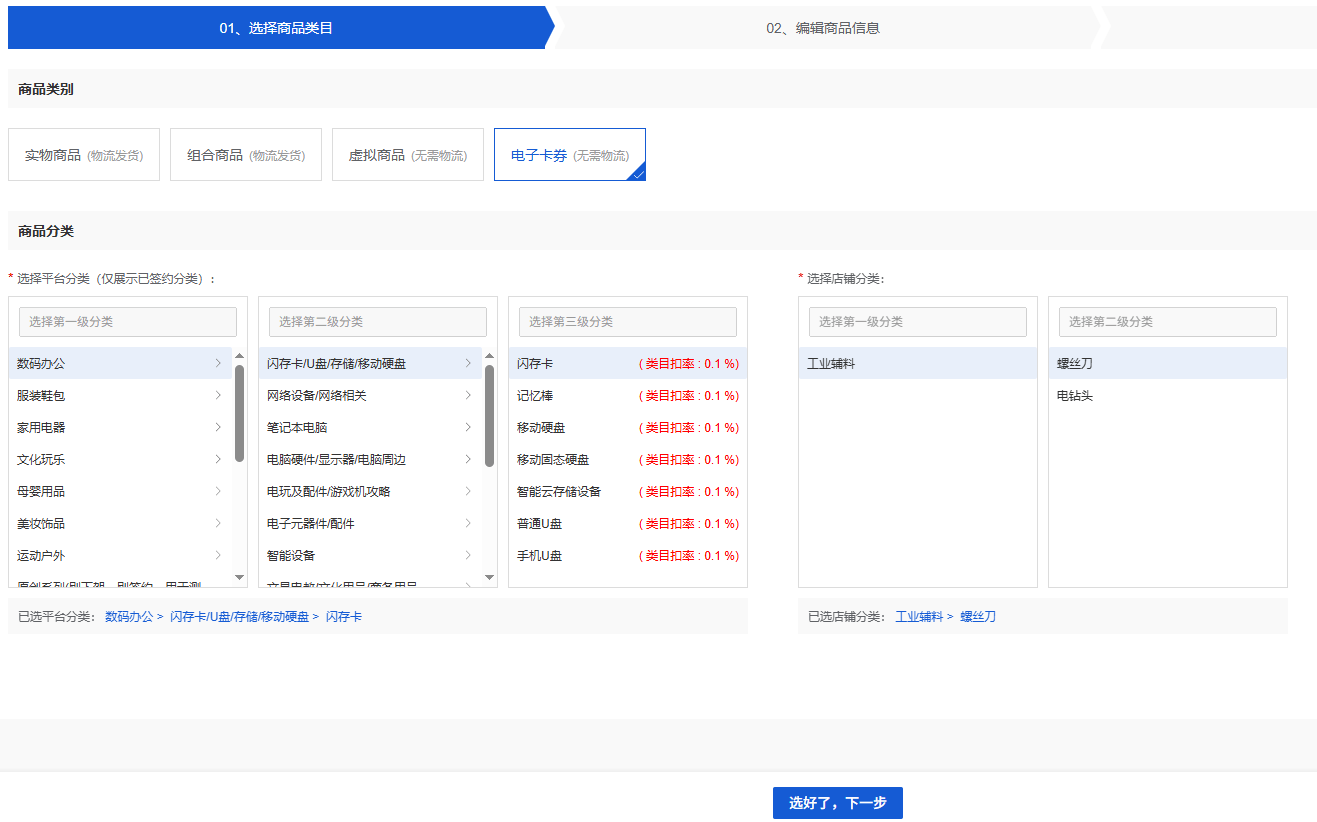The image size is (1317, 822).
Task: Open 工业辅料 link in selected store path
Action: [919, 617]
